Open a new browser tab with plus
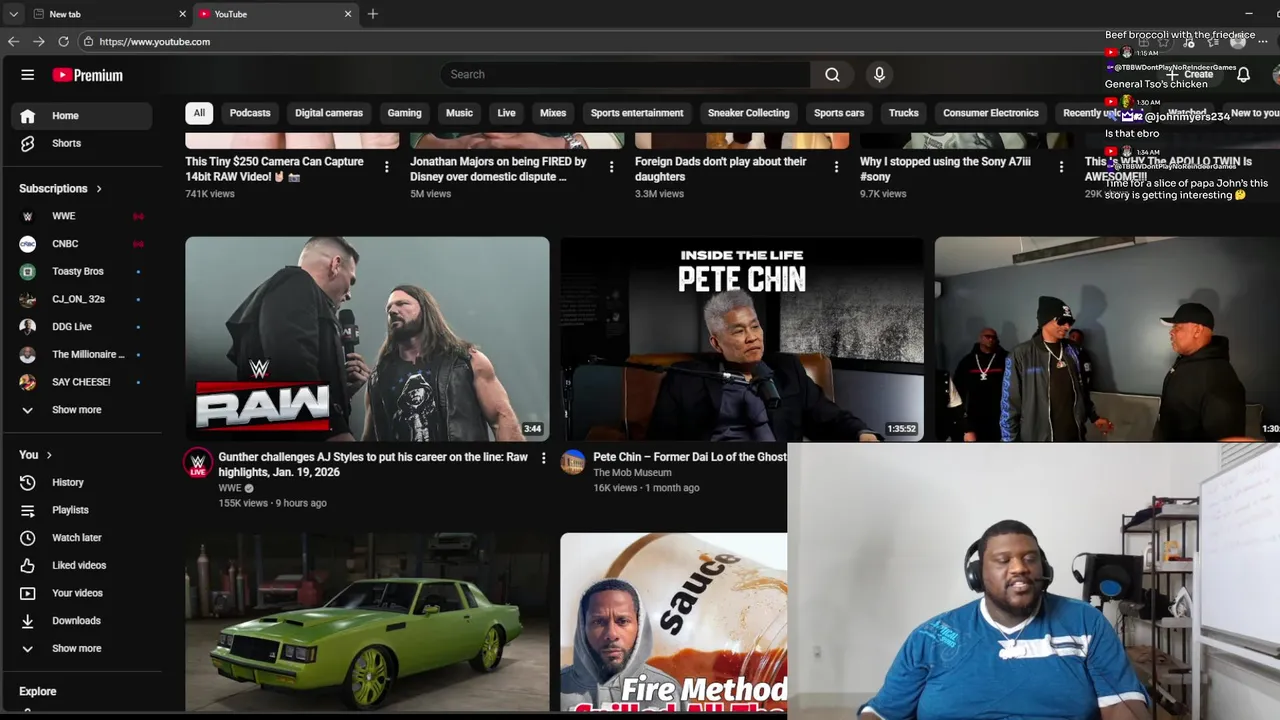Viewport: 1280px width, 720px height. click(373, 14)
